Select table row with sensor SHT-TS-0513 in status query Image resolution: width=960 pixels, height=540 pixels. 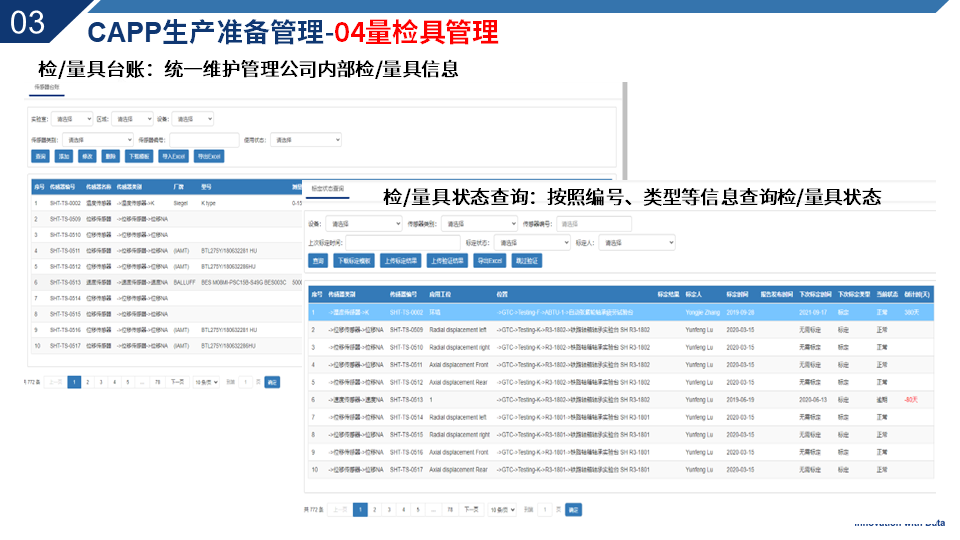coord(620,399)
